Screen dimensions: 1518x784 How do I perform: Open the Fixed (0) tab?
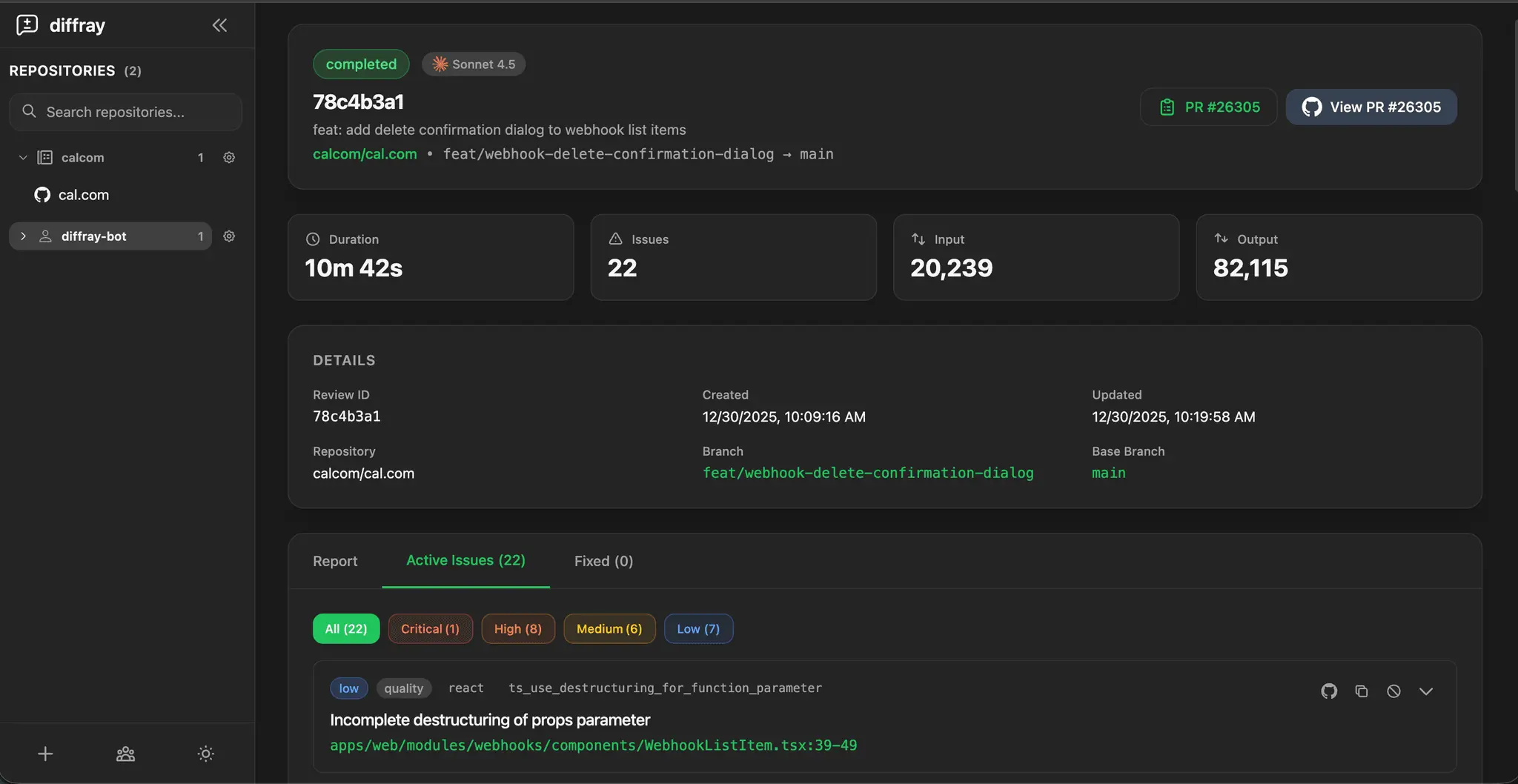[x=603, y=561]
